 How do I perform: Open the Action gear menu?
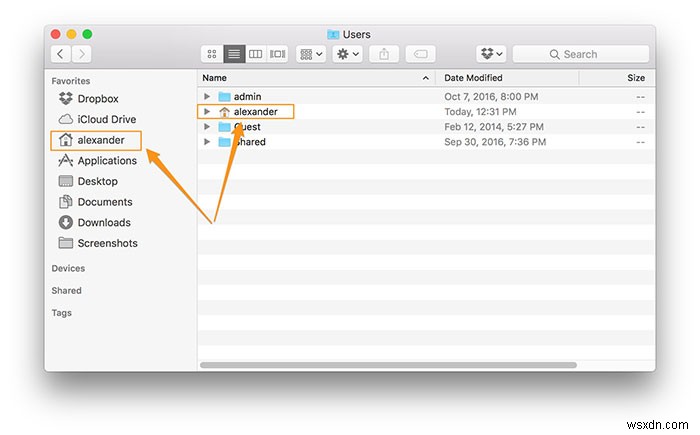[348, 54]
